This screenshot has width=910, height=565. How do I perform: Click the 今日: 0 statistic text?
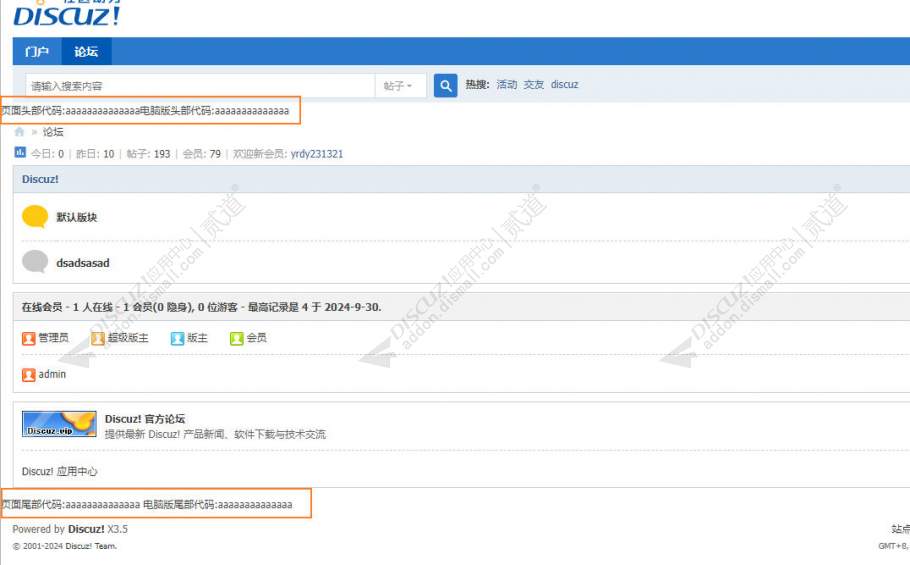pos(47,154)
